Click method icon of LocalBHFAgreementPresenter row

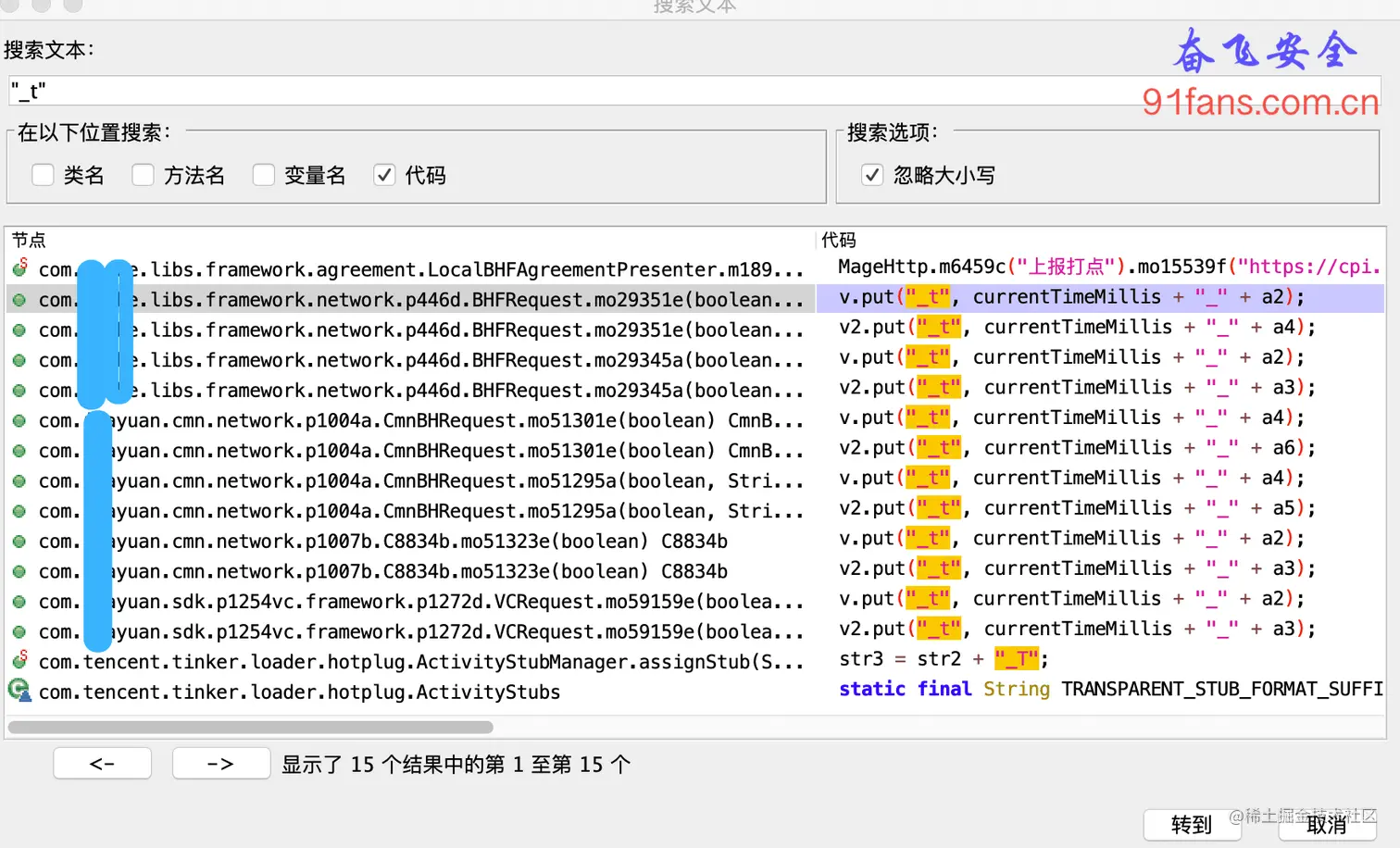(19, 268)
